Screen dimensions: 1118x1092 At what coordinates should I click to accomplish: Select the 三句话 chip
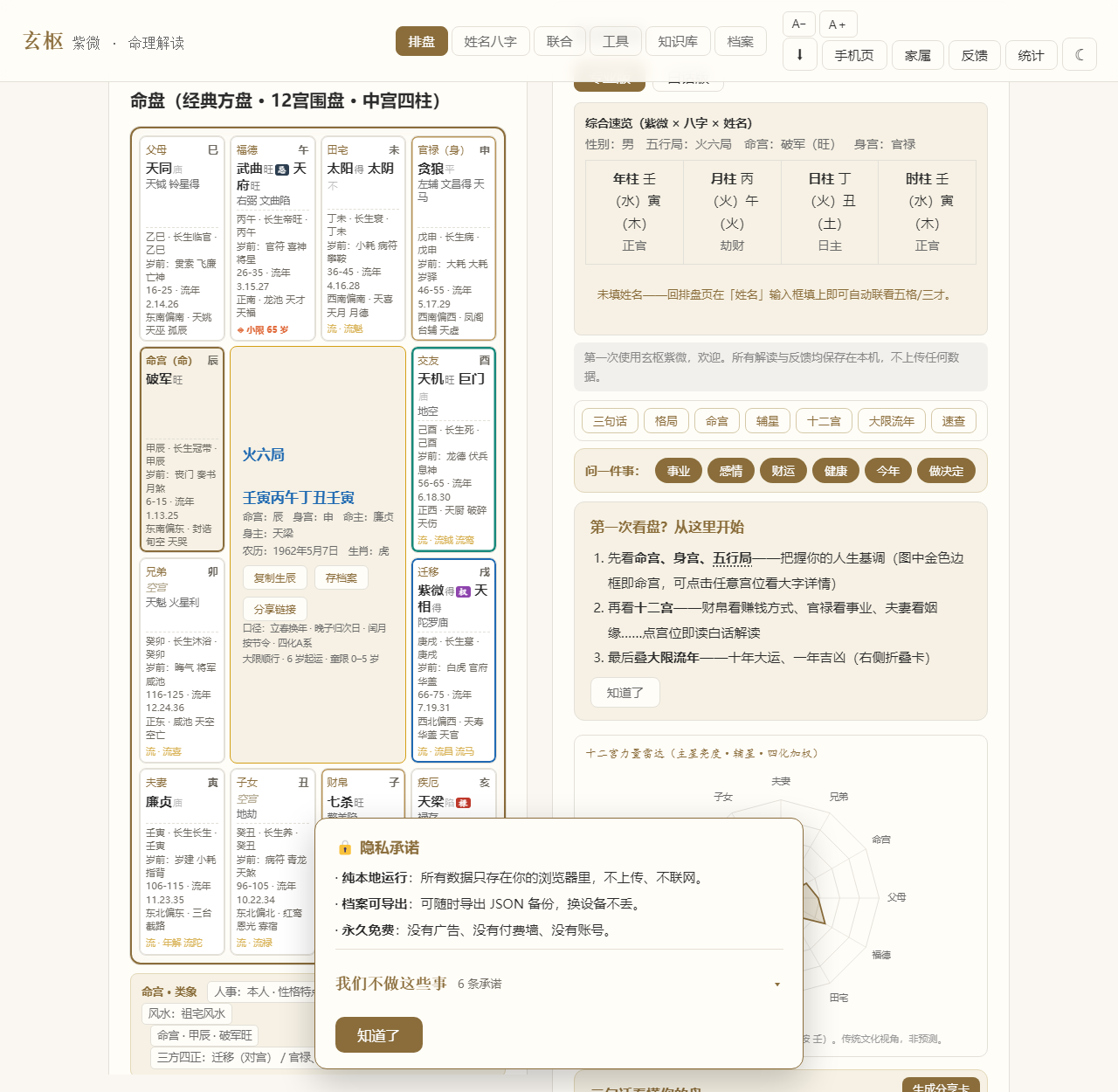tap(611, 421)
